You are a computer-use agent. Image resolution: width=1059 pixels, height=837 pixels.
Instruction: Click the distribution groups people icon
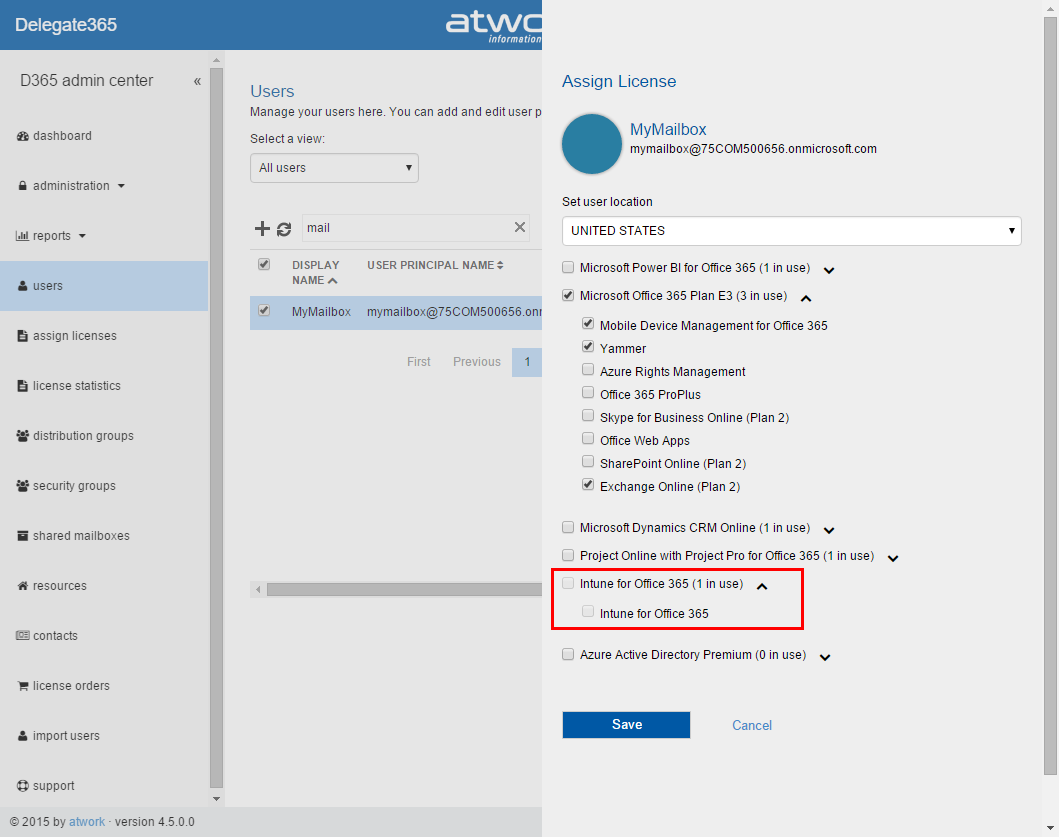22,436
